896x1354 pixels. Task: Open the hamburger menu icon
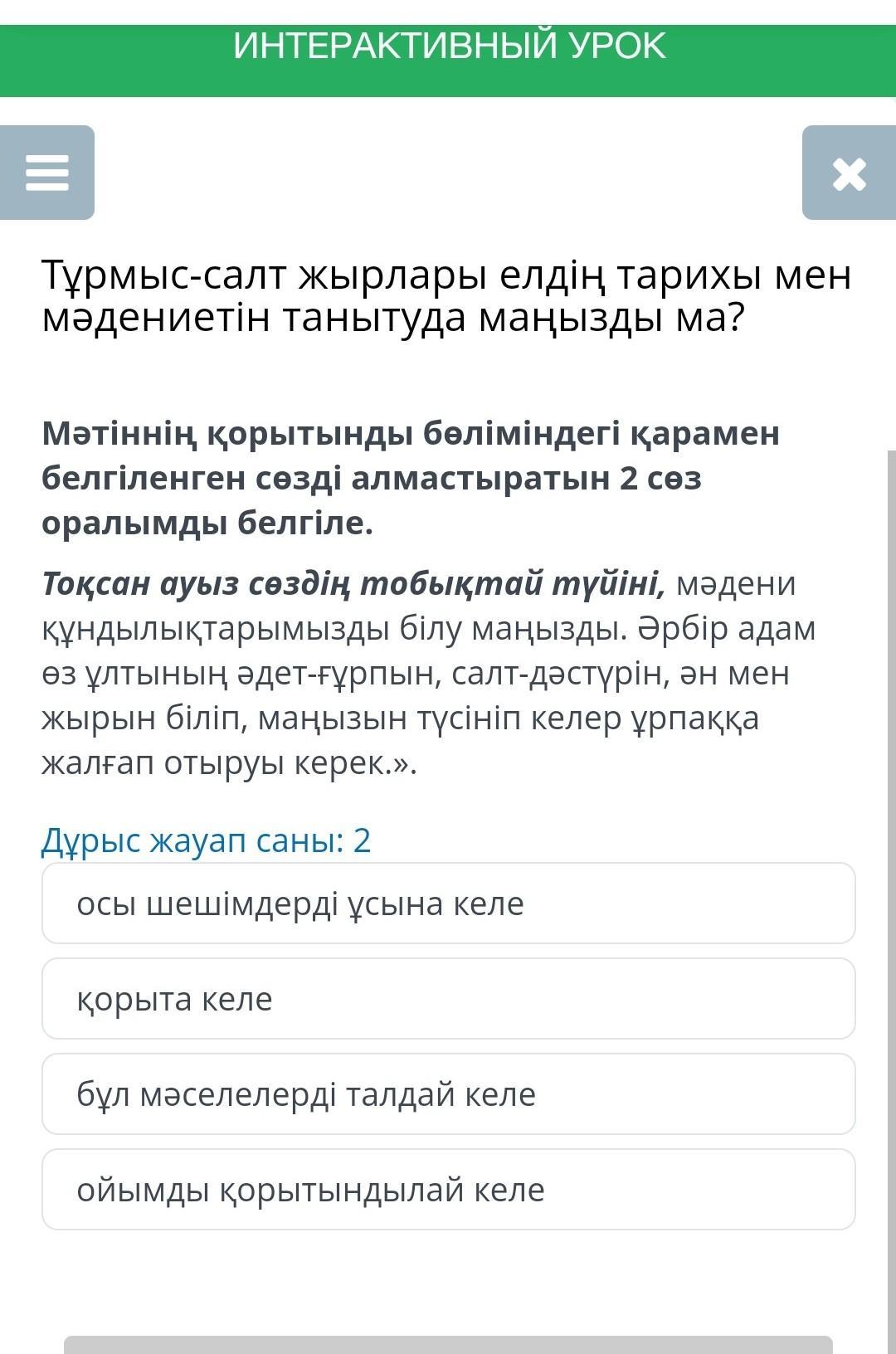(47, 173)
